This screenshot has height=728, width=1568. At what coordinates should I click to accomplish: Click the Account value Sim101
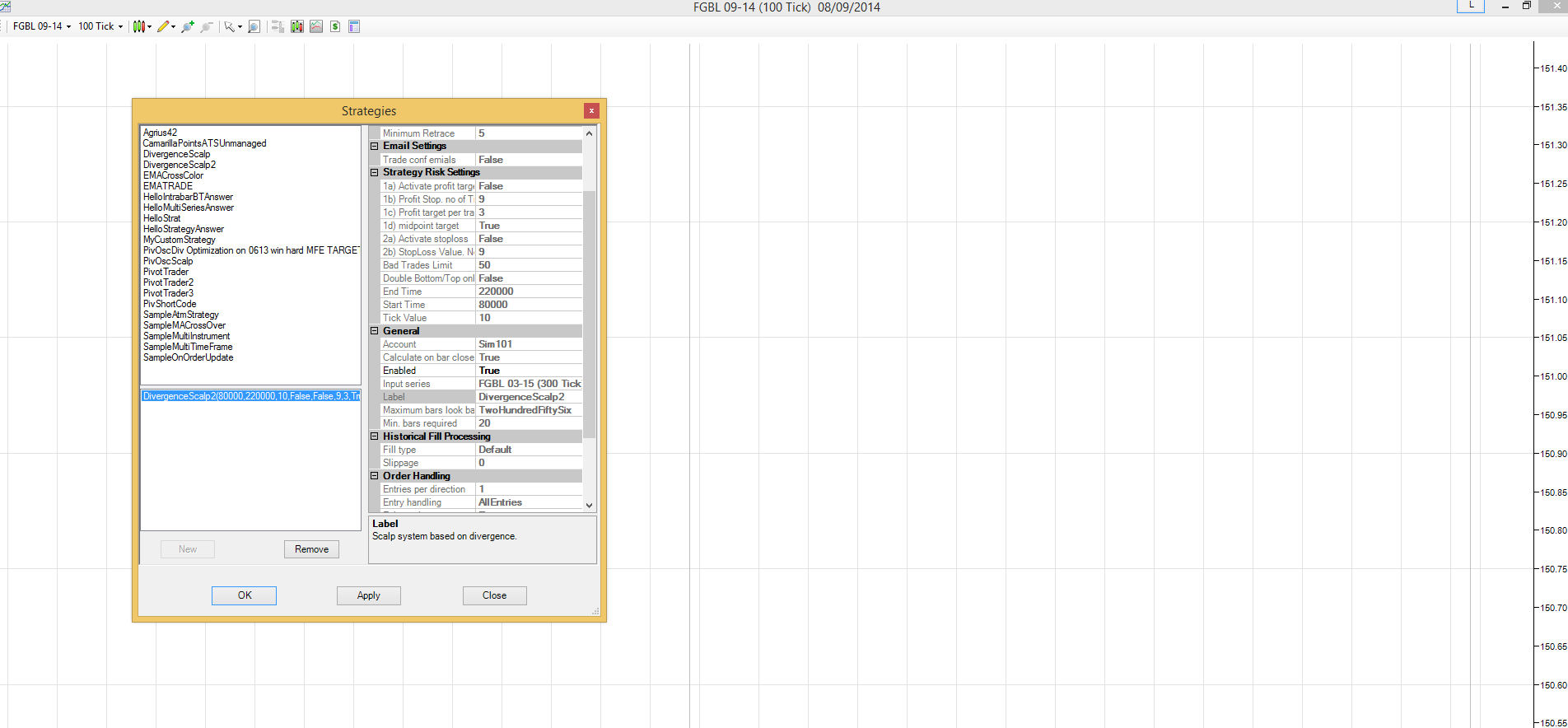tap(529, 344)
